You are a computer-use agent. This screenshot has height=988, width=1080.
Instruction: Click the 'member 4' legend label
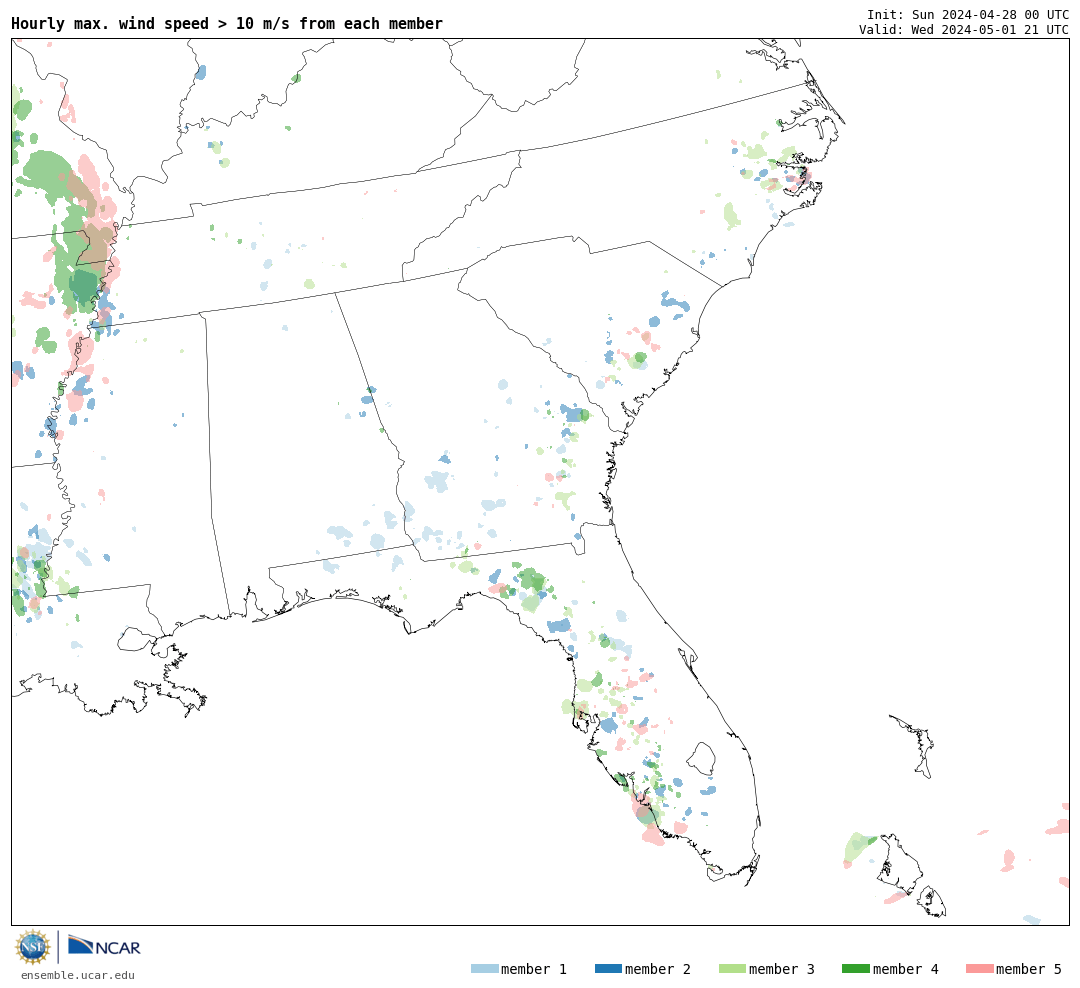(x=905, y=969)
